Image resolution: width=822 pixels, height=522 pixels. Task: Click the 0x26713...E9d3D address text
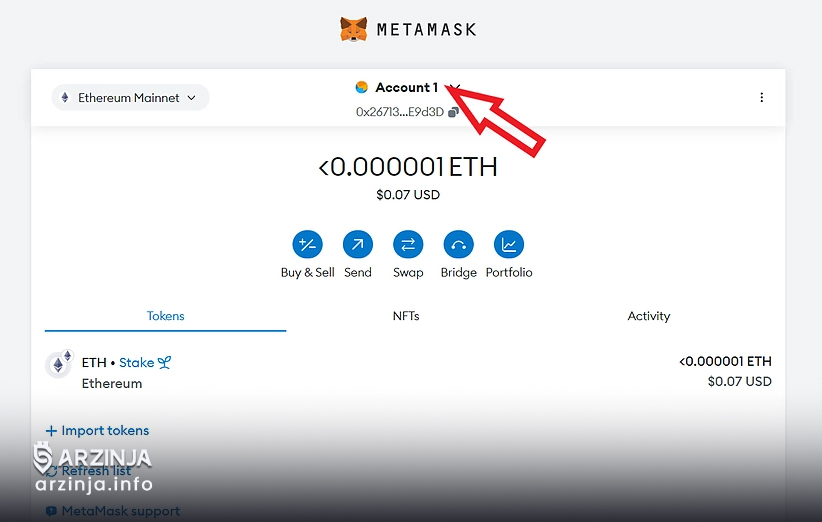[399, 112]
